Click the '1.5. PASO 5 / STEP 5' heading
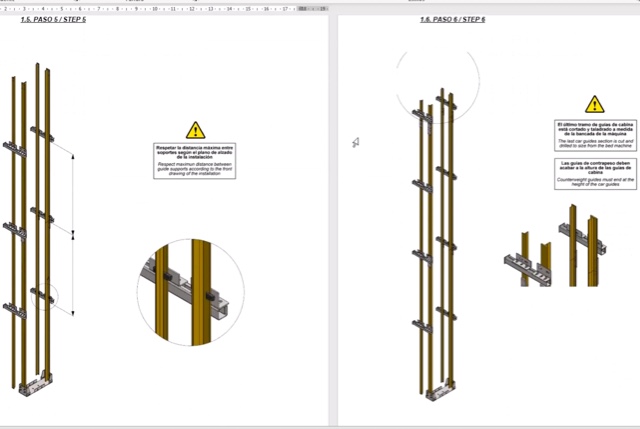The width and height of the screenshot is (640, 429). (x=53, y=19)
